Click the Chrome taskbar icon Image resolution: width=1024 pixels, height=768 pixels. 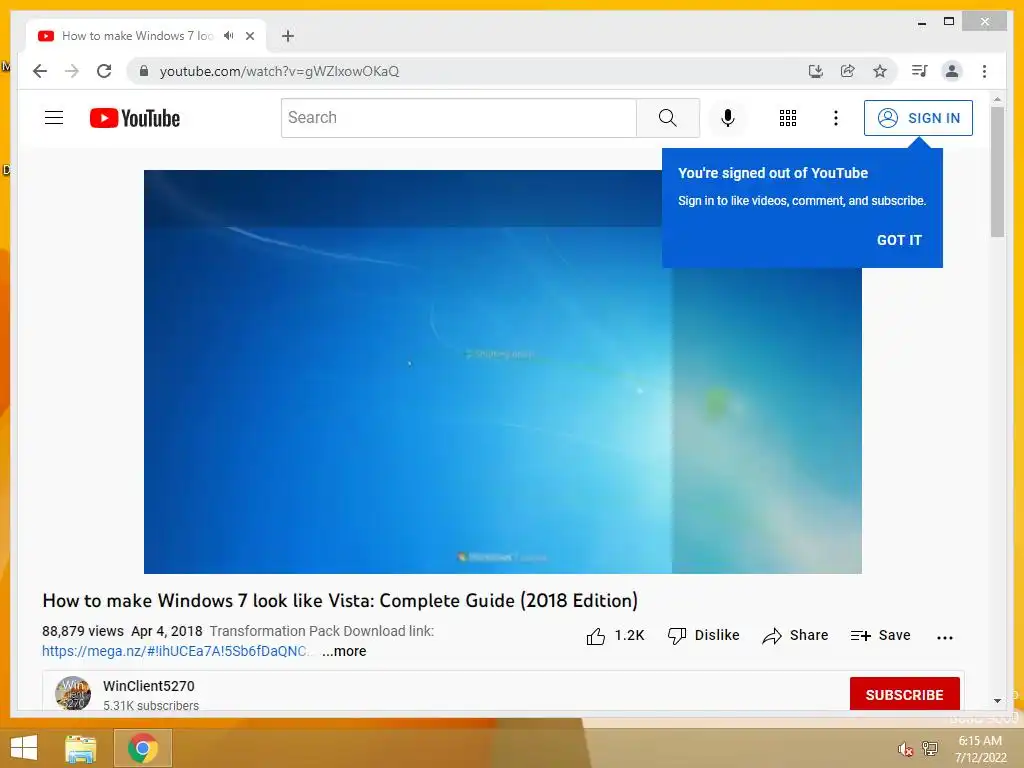(x=143, y=748)
